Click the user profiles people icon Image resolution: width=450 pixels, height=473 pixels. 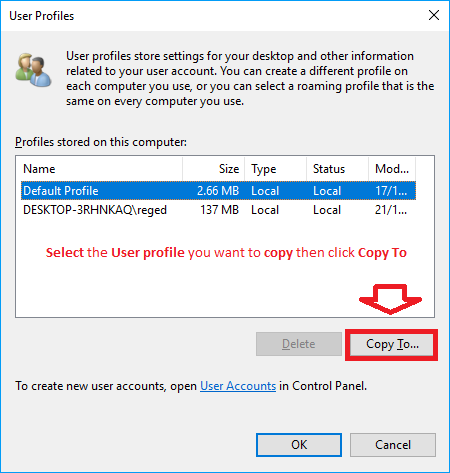tap(33, 70)
